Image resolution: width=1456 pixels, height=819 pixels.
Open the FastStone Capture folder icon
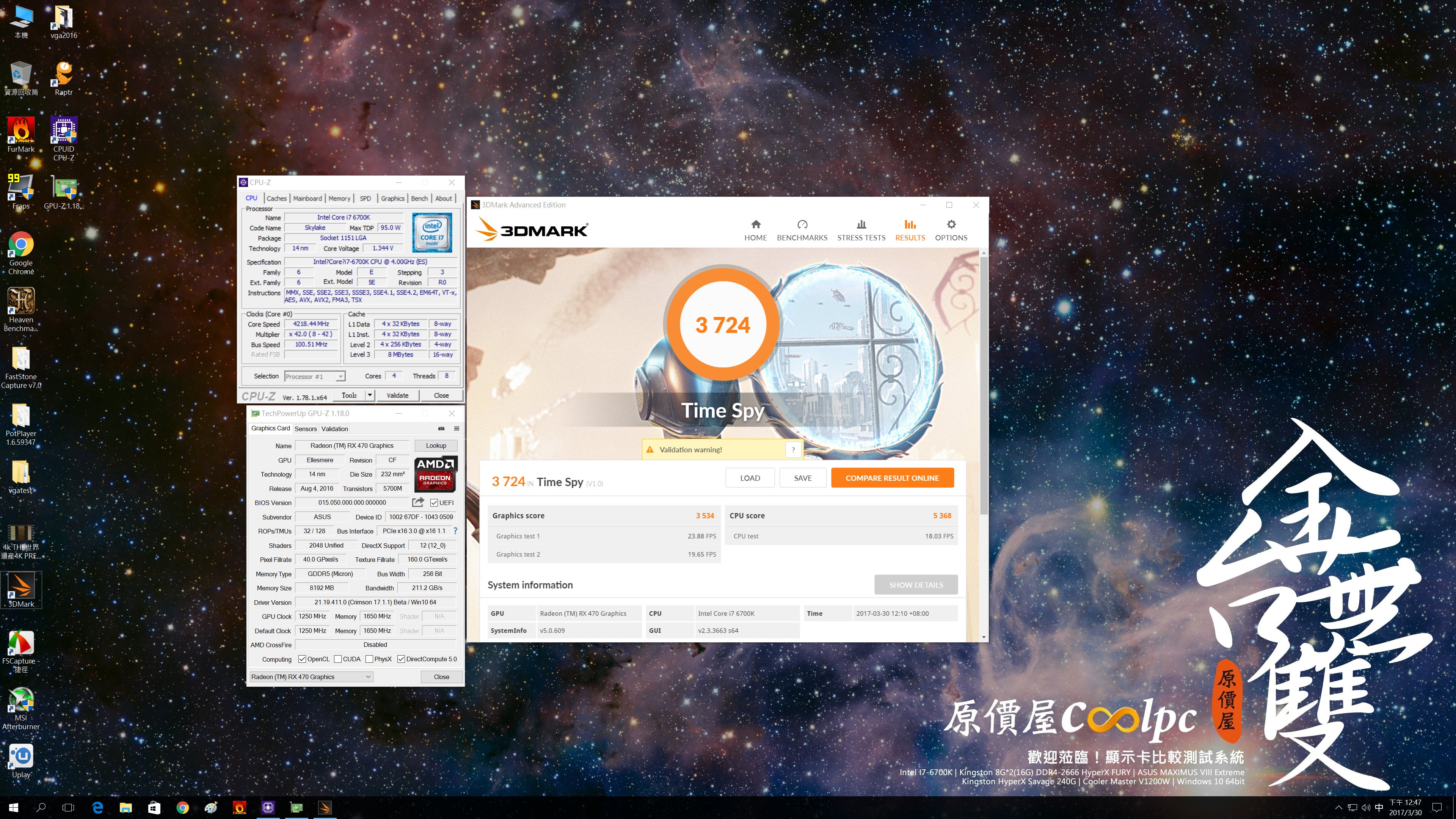21,367
